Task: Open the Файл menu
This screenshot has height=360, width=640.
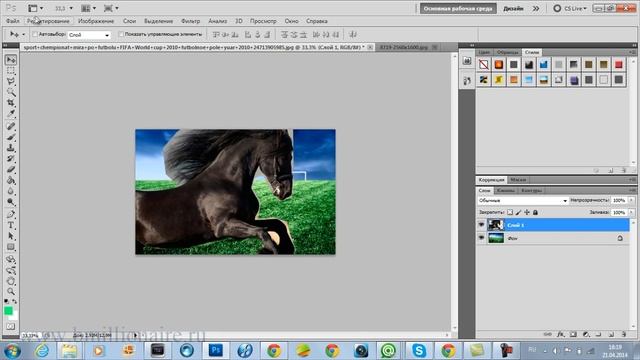Action: (13, 21)
